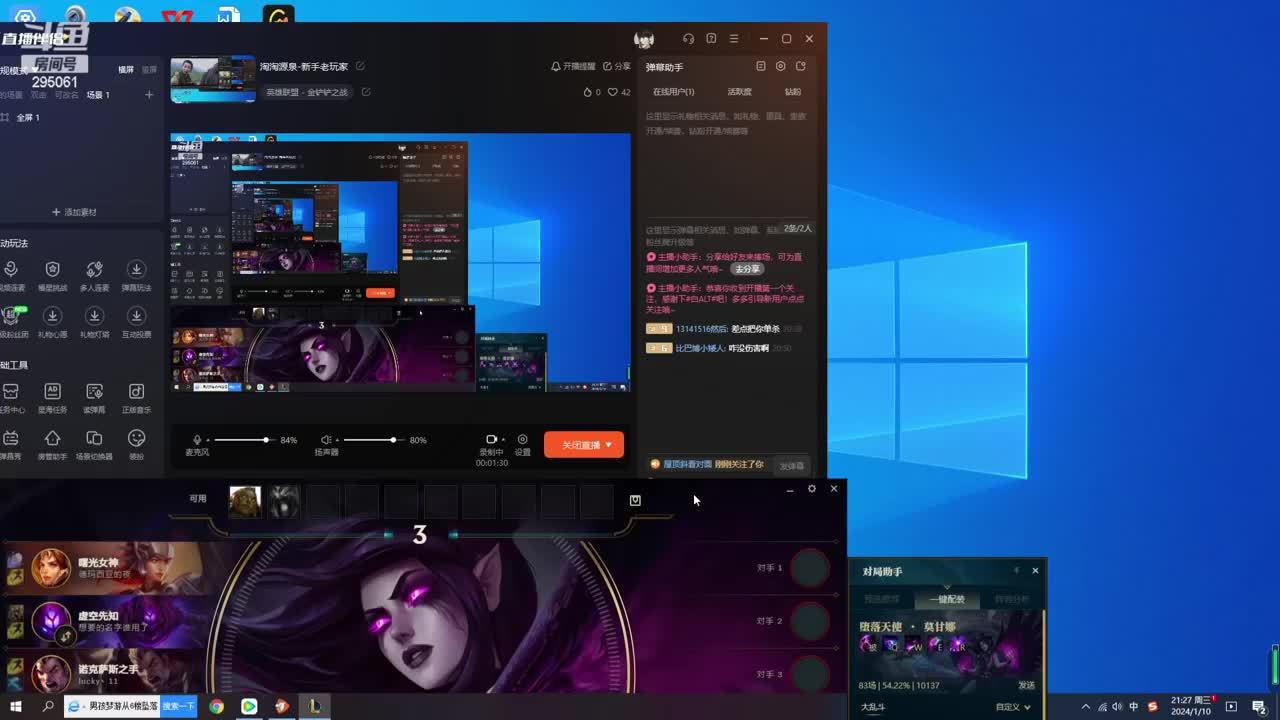
Task: Open Windows taskbar search
Action: point(48,706)
